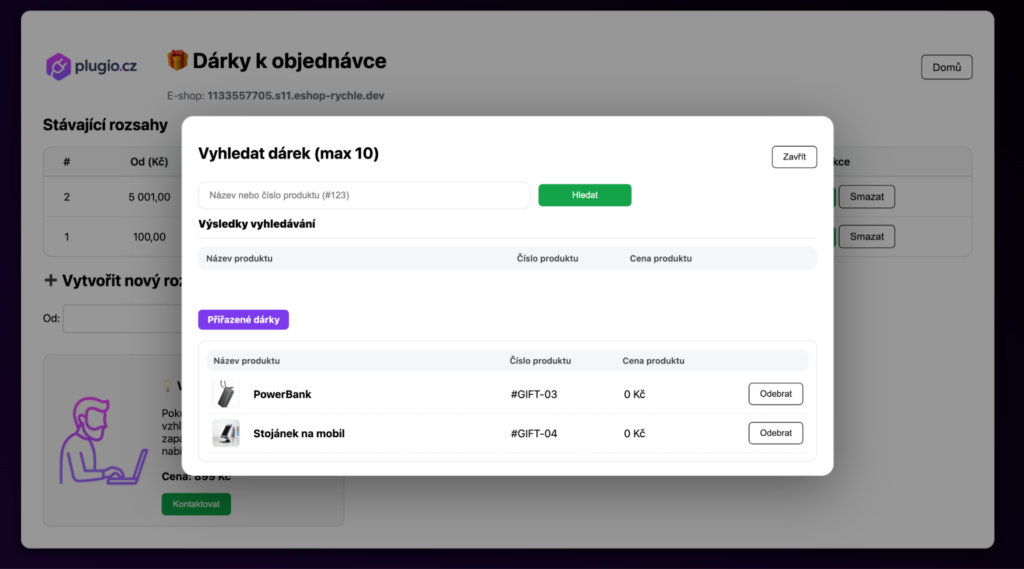The image size is (1024, 569).
Task: Delete range number 1 with Smazat
Action: point(866,237)
